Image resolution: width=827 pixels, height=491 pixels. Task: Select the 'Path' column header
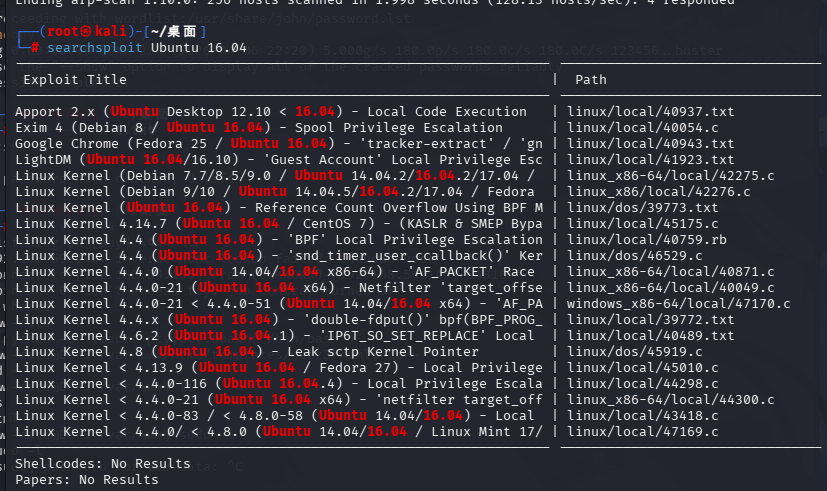[x=591, y=80]
